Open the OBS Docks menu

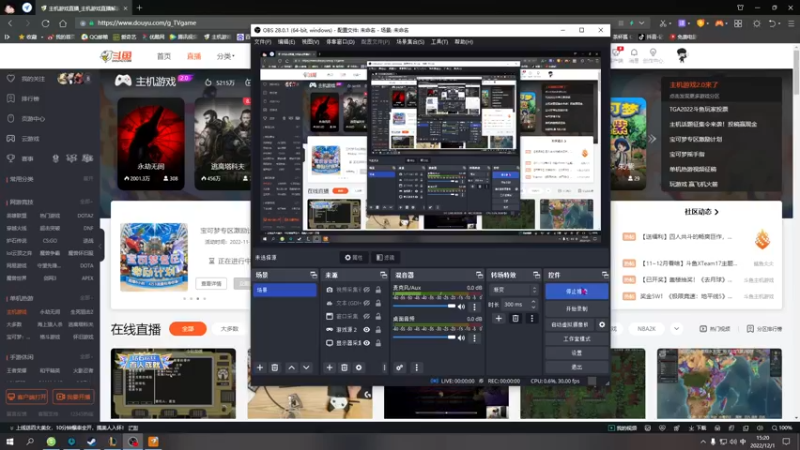pyautogui.click(x=340, y=42)
